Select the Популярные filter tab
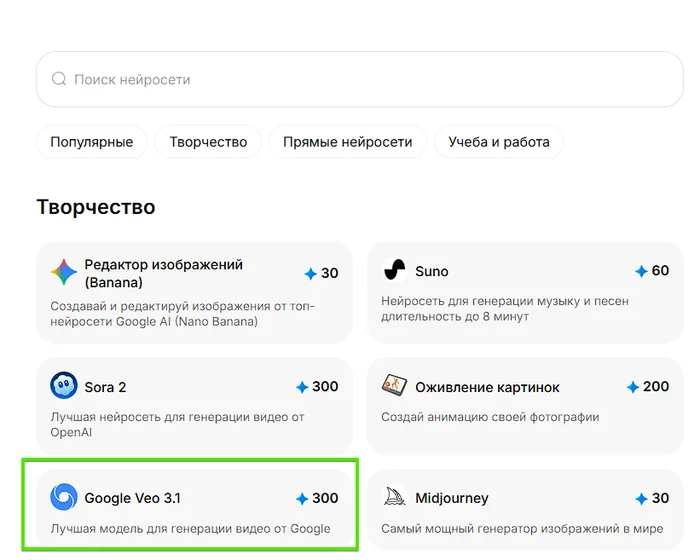This screenshot has height=560, width=700. [92, 142]
